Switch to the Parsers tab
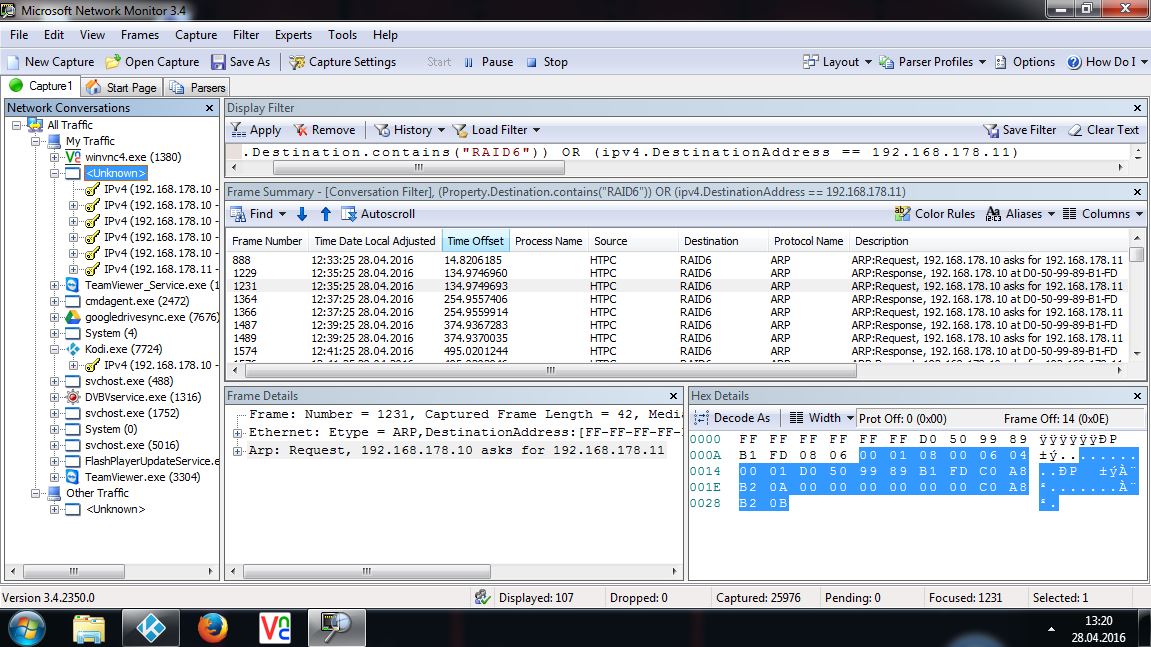 point(197,87)
